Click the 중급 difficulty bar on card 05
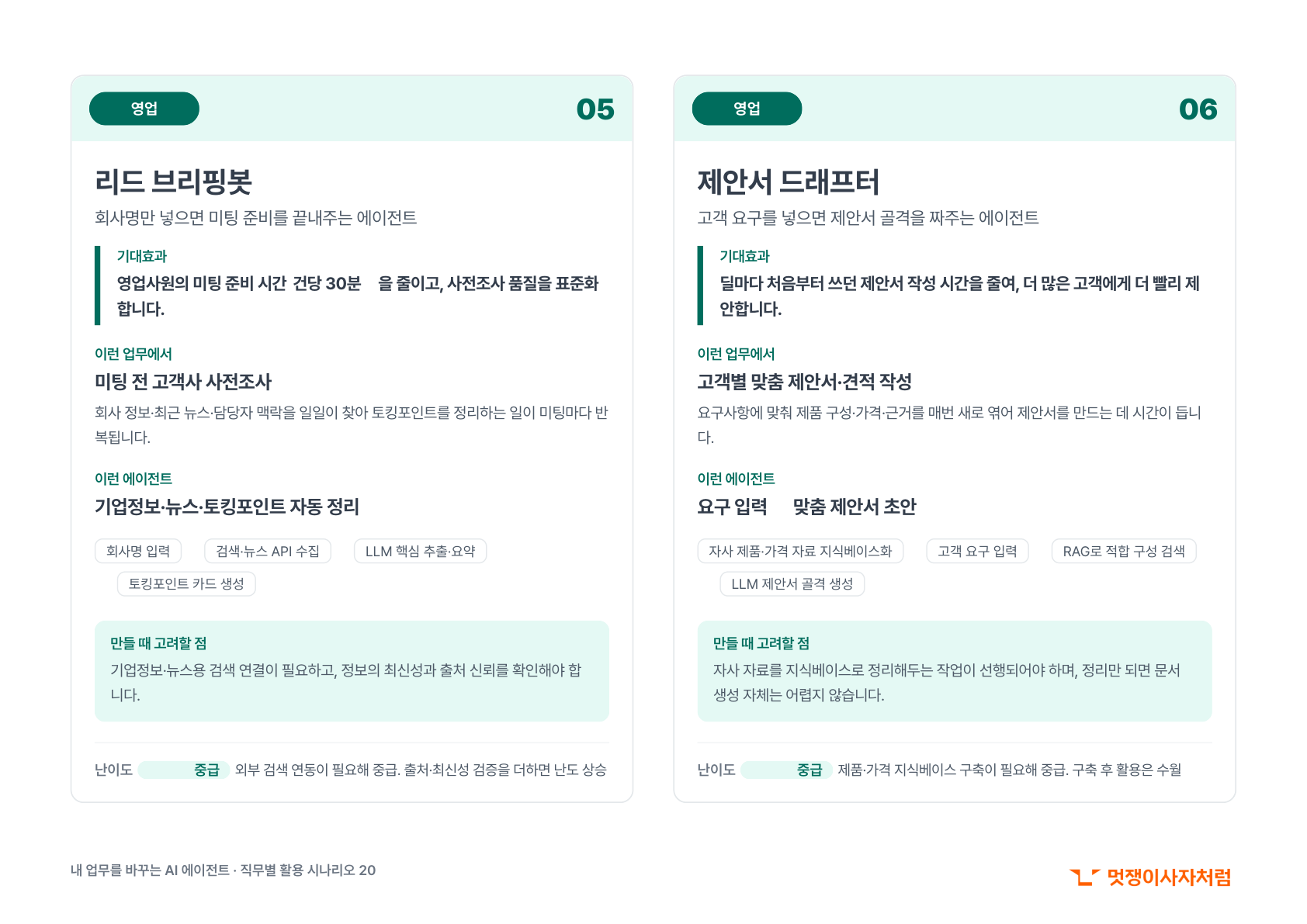The height and width of the screenshot is (924, 1307). tap(184, 770)
